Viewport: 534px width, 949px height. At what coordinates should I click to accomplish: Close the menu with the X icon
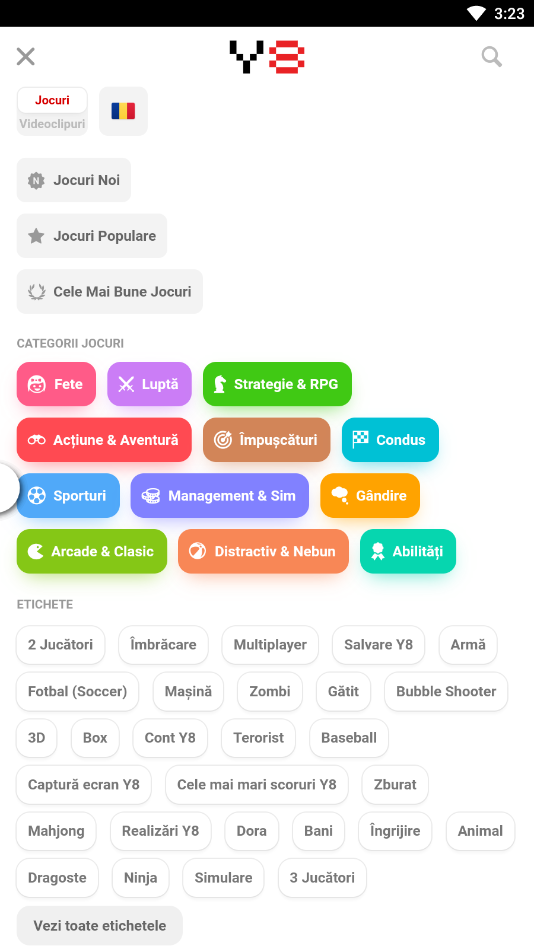pyautogui.click(x=25, y=57)
